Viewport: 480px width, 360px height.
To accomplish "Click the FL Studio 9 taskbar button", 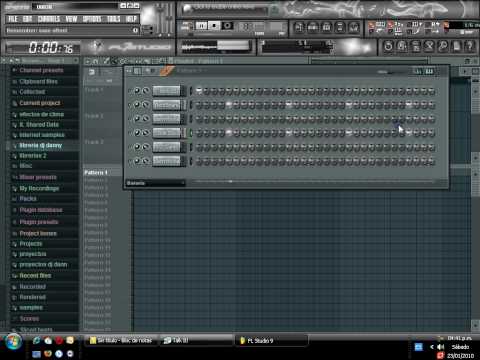I will pos(272,340).
